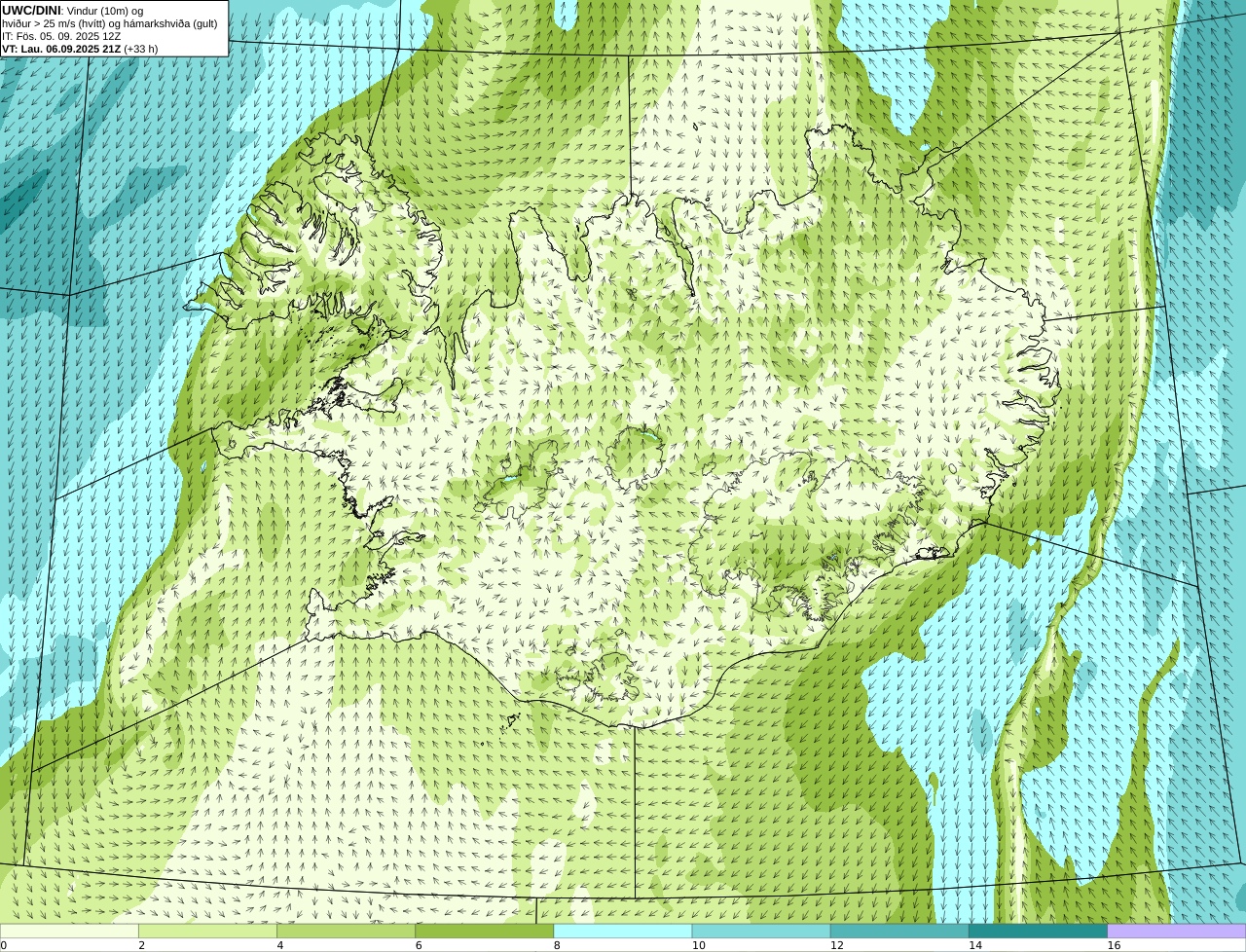Click the legend tick label '2'
Screen dimensions: 1246x952
[141, 945]
